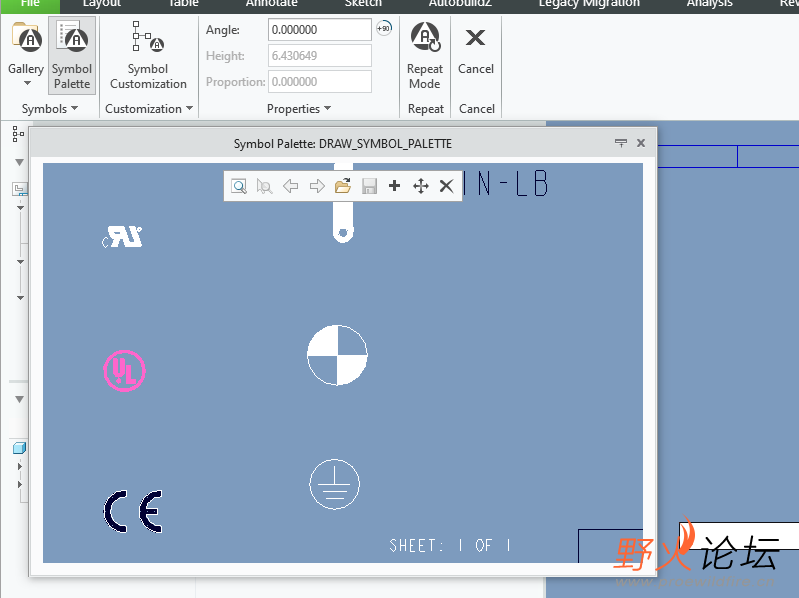Screen dimensions: 799x598
Task: Open the Gallery dropdown arrow
Action: tap(28, 83)
